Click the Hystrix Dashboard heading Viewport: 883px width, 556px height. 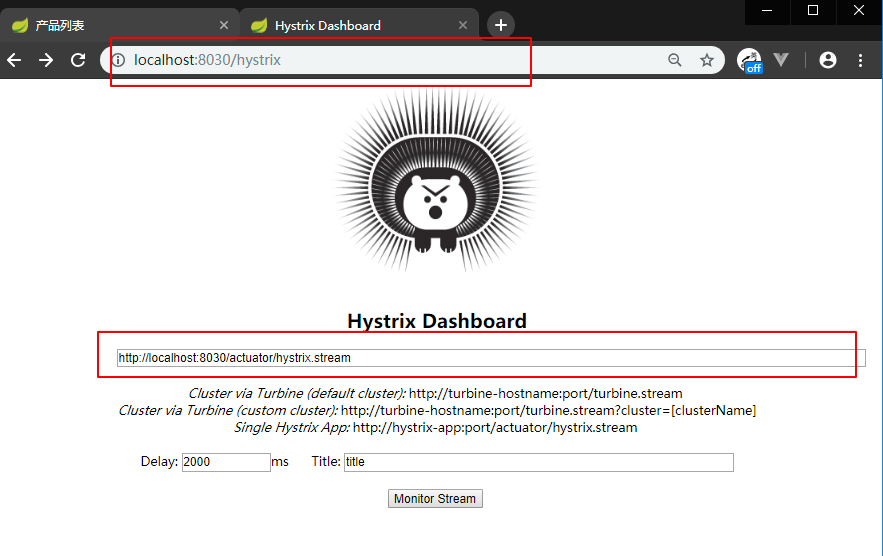(x=437, y=321)
